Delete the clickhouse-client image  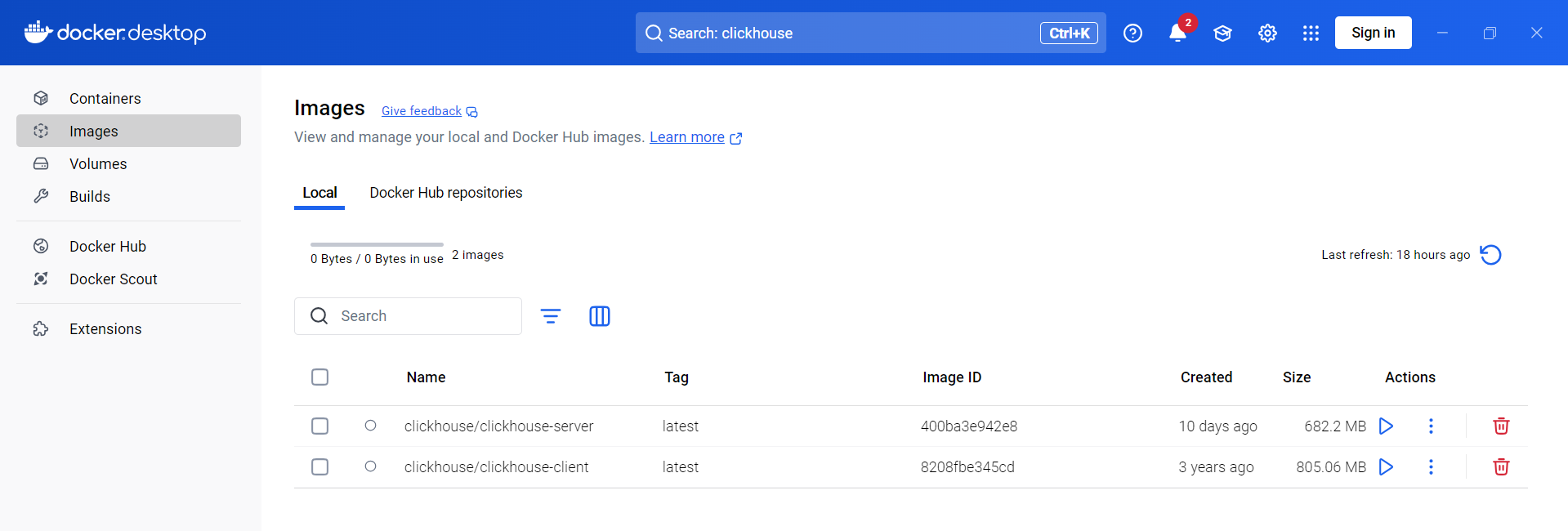click(1501, 466)
